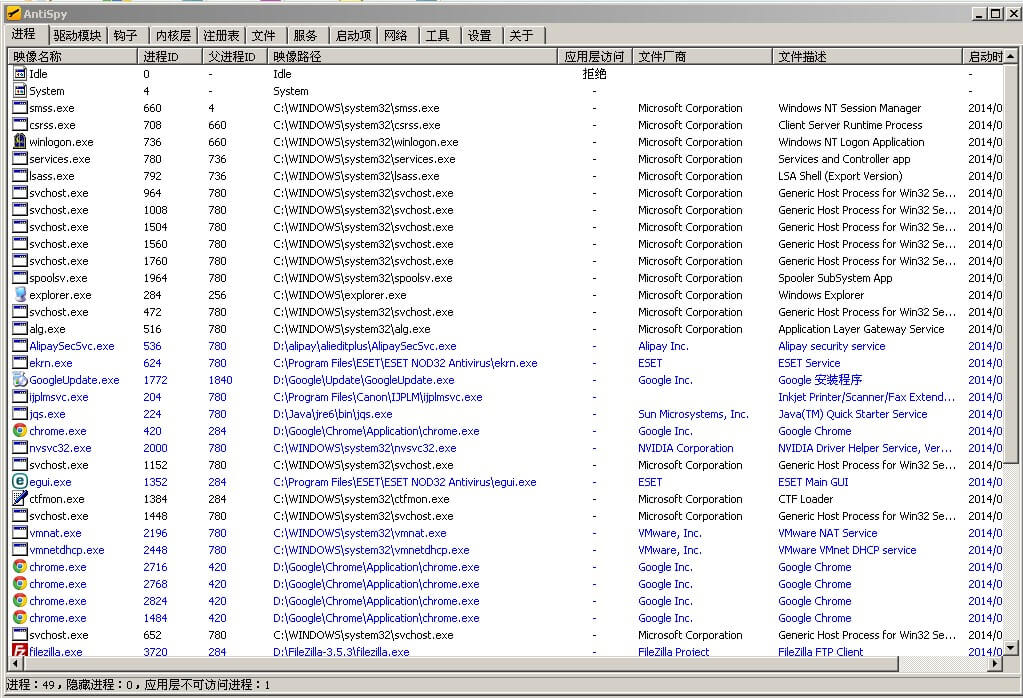Sort by the 父进程ID column header
1023x698 pixels.
tap(235, 57)
